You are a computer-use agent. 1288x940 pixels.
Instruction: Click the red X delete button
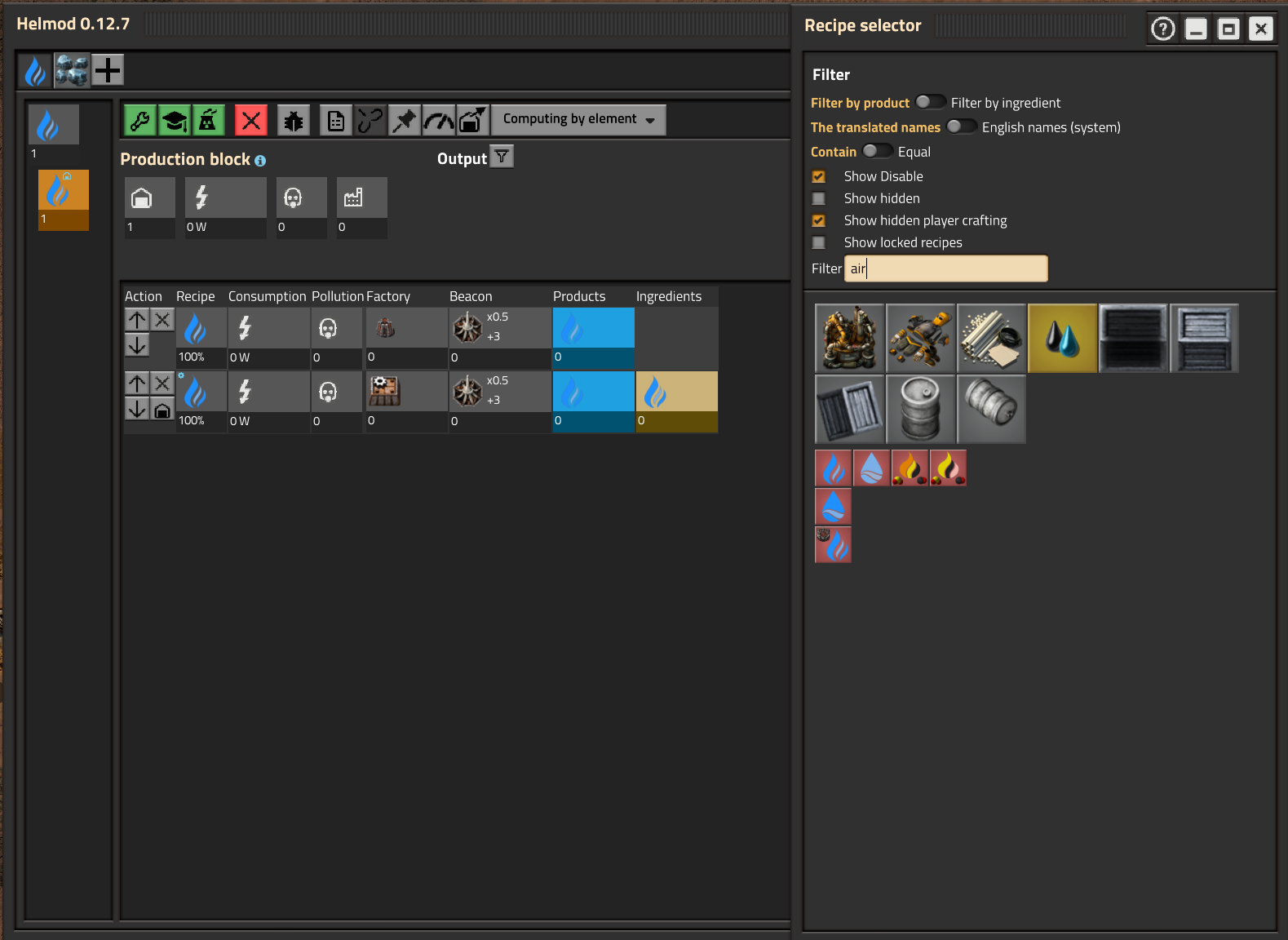(x=251, y=121)
